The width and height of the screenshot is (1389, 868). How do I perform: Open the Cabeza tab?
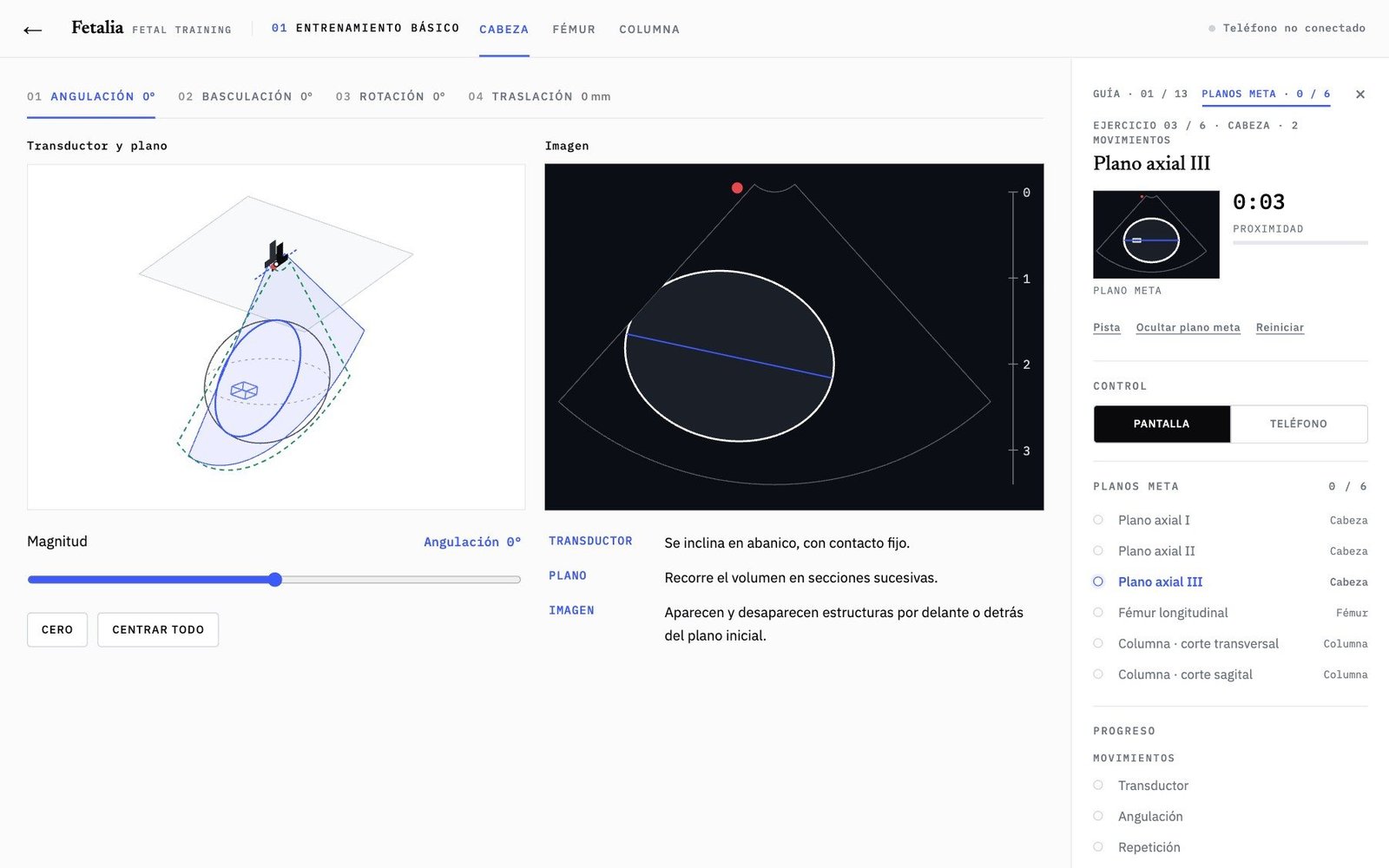pos(504,30)
